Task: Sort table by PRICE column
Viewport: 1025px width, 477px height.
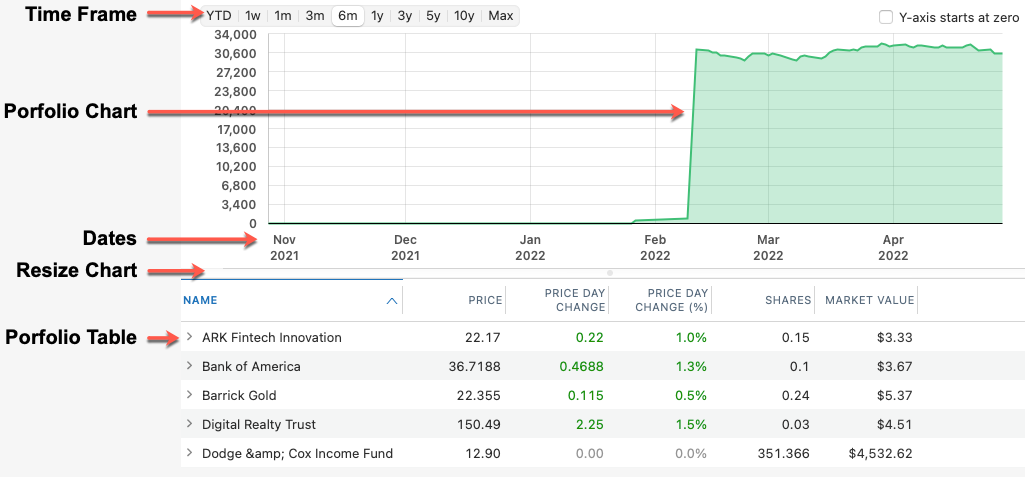Action: [485, 300]
